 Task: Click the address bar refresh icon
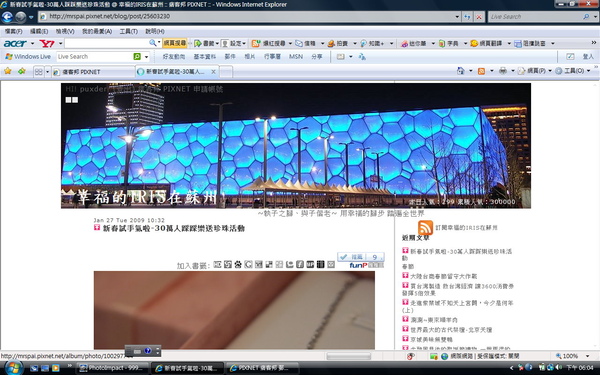(467, 17)
